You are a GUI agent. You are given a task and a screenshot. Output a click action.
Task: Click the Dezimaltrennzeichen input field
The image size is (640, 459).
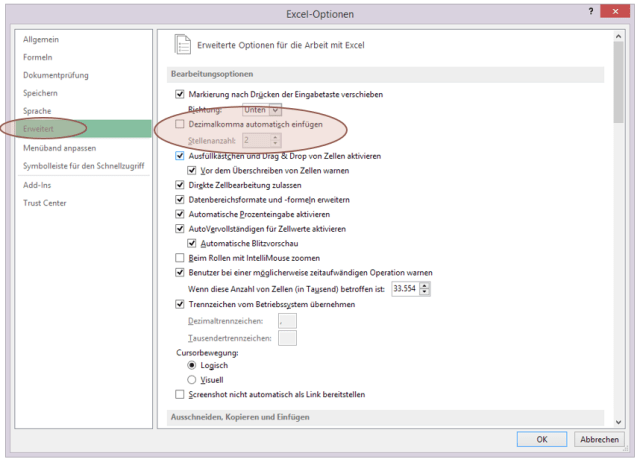[287, 321]
